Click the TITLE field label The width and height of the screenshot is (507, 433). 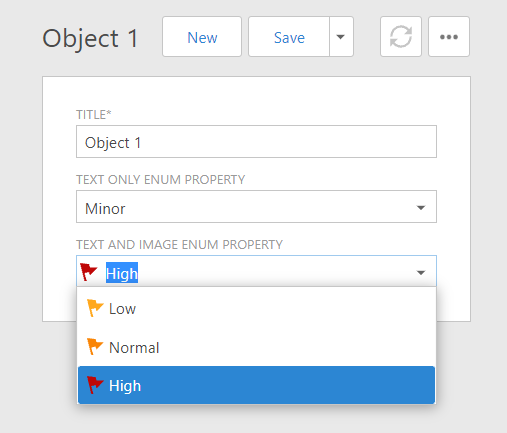[94, 115]
